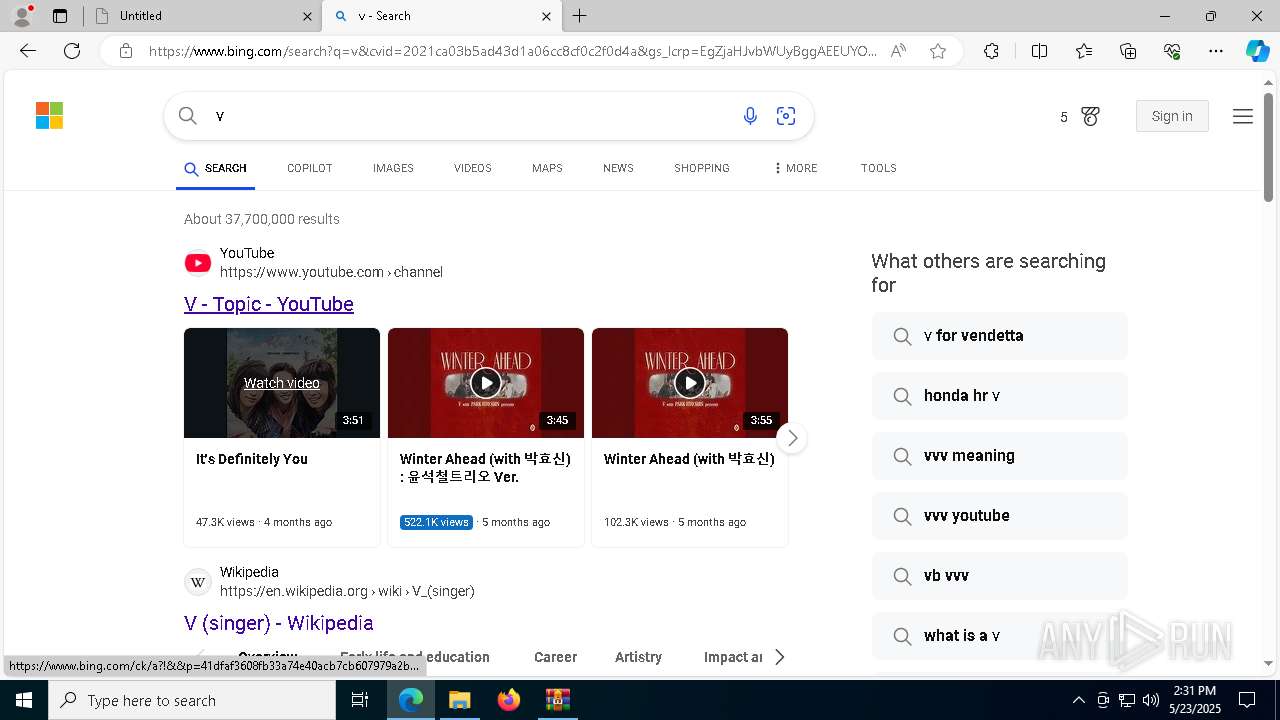Toggle split screen view

1039,51
